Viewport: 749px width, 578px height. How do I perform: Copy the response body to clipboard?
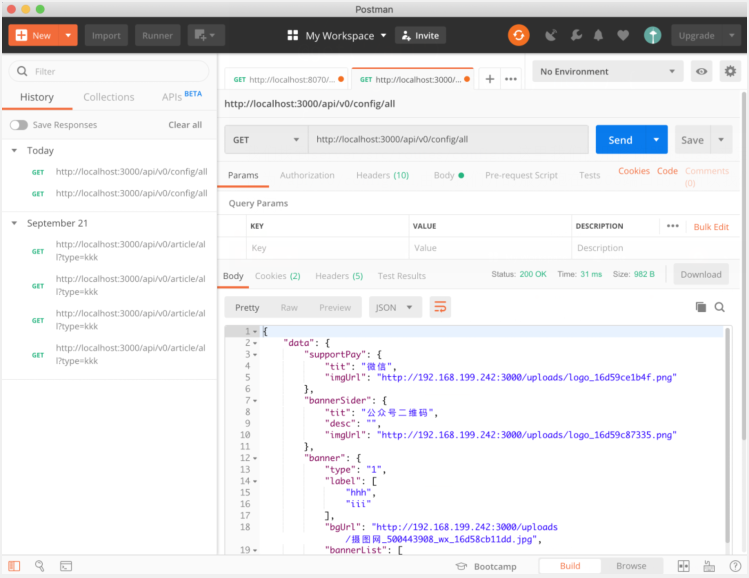coord(701,307)
